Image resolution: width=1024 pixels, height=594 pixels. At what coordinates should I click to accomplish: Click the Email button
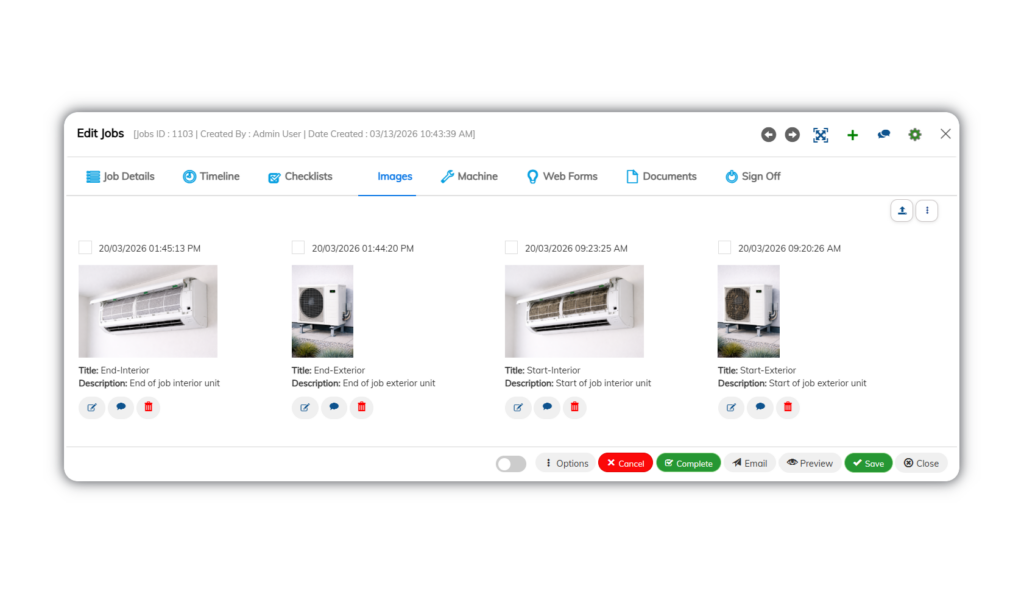tap(750, 463)
